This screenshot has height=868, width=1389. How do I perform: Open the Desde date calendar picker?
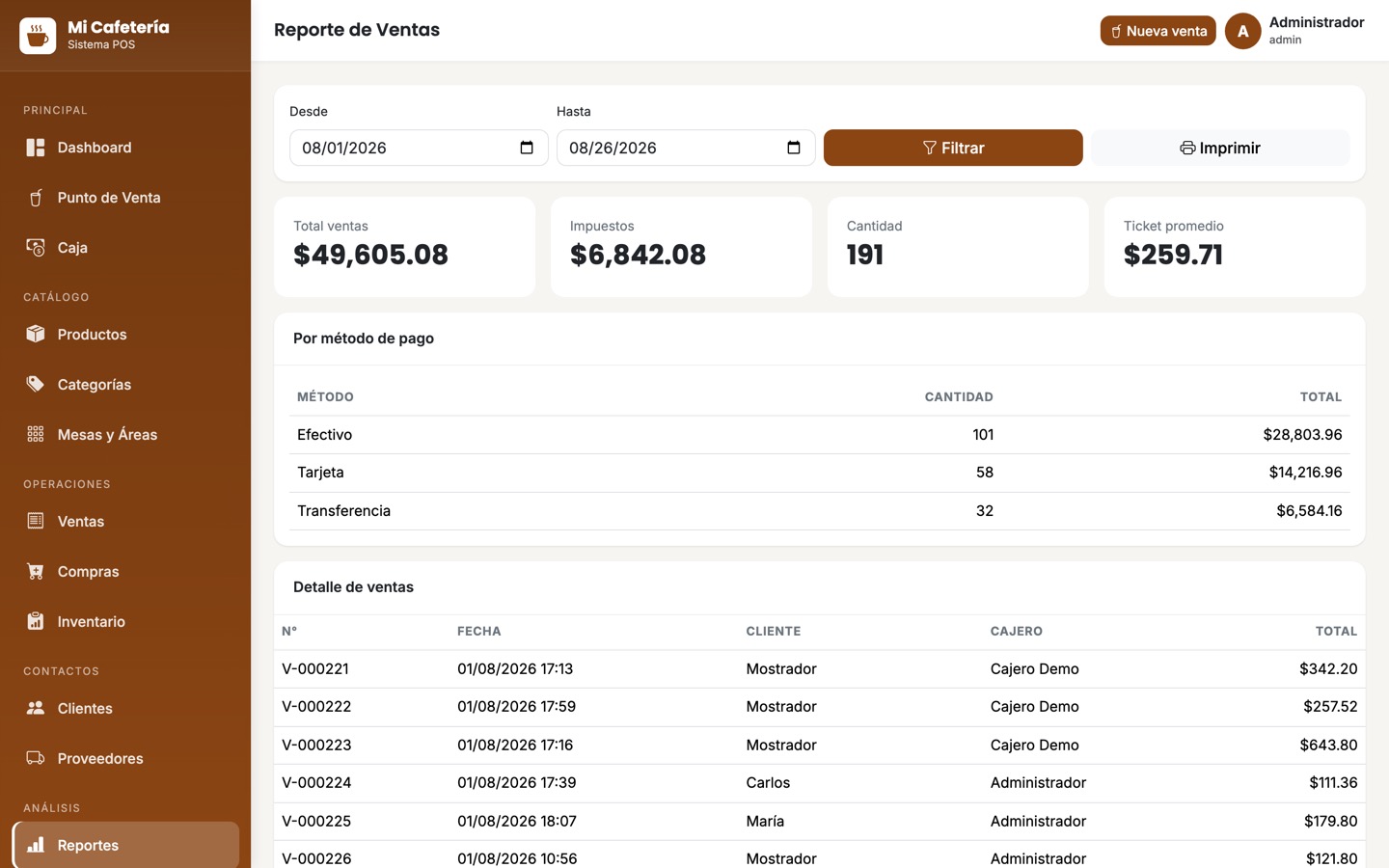click(x=527, y=148)
